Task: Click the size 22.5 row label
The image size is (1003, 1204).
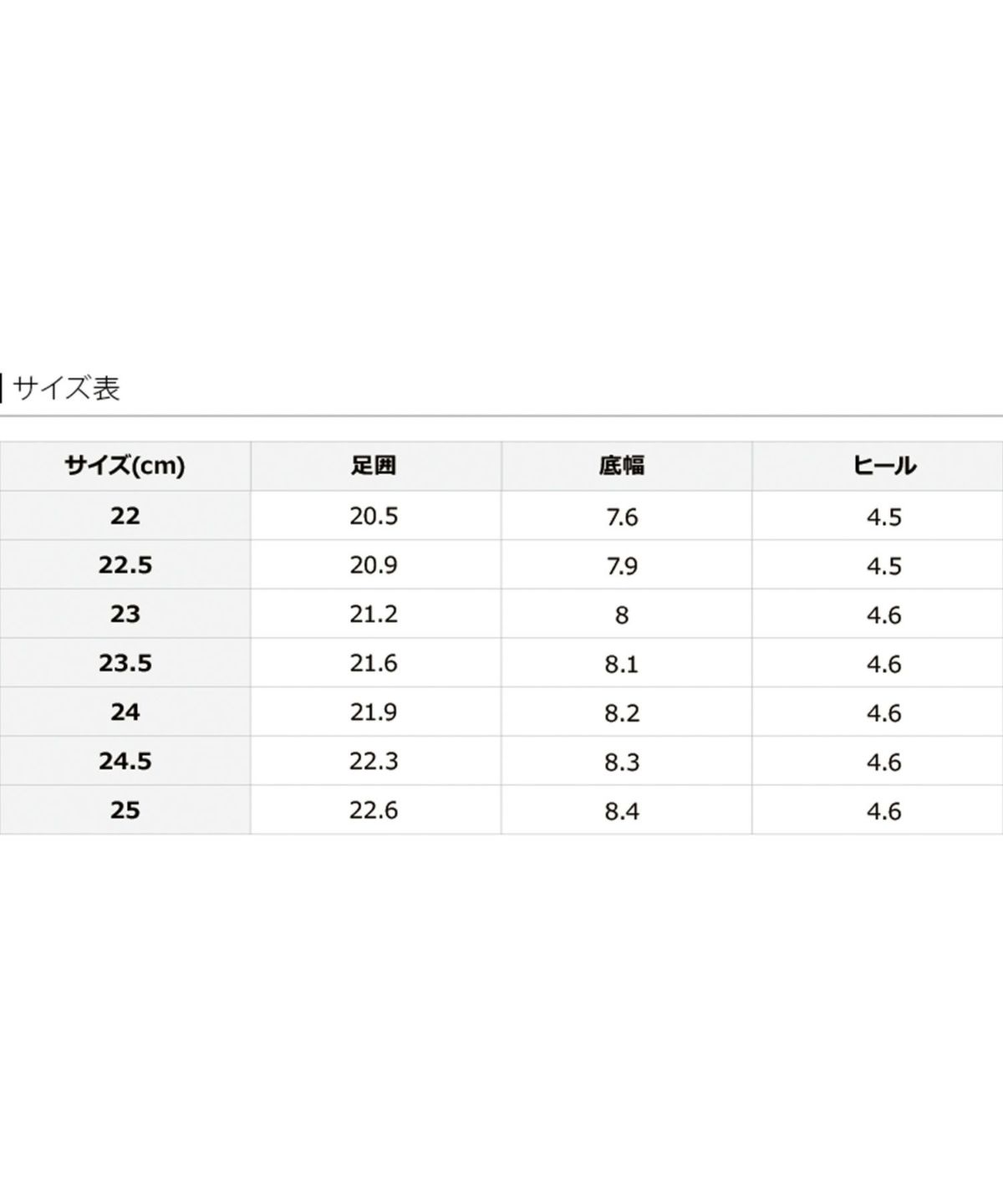Action: pyautogui.click(x=125, y=565)
